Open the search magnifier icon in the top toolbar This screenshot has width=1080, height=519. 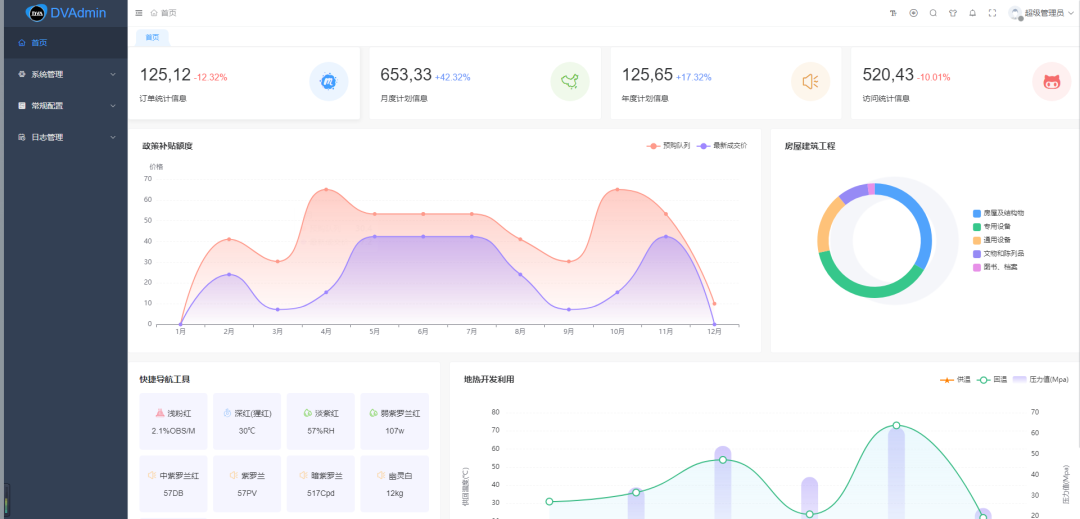point(933,13)
